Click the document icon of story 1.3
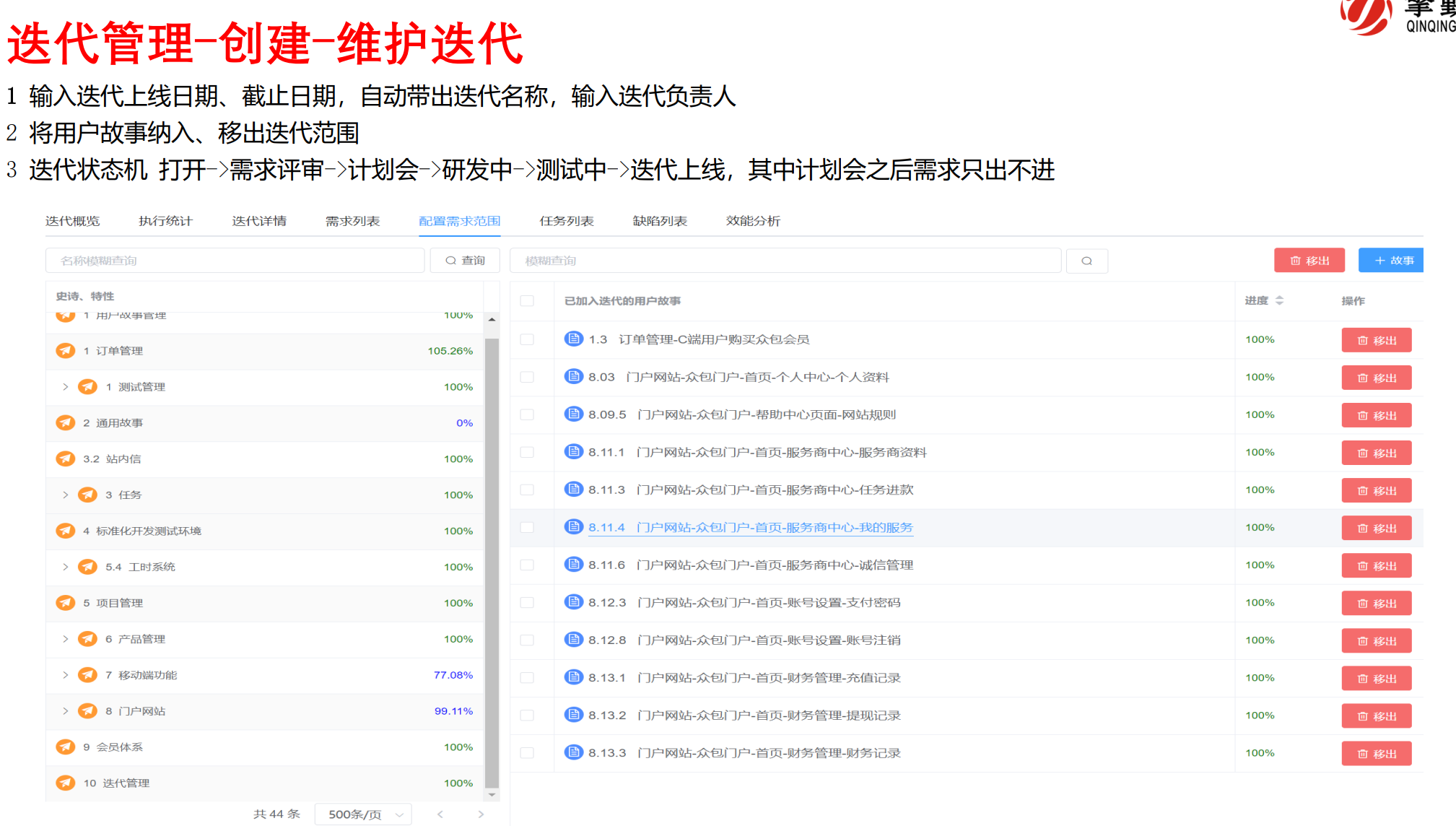 [x=573, y=339]
